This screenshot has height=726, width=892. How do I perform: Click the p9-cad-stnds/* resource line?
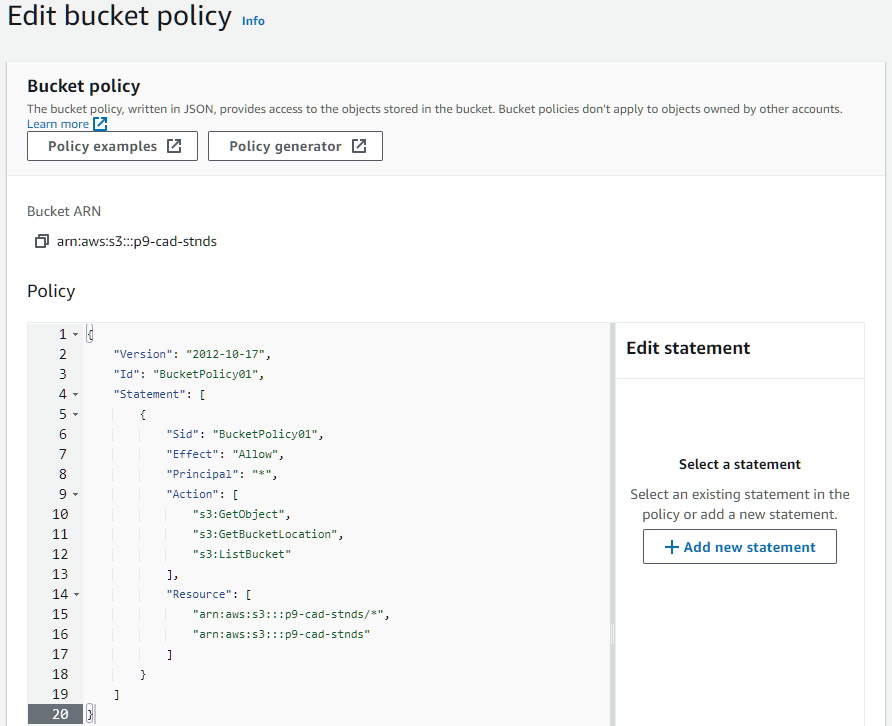click(x=291, y=614)
